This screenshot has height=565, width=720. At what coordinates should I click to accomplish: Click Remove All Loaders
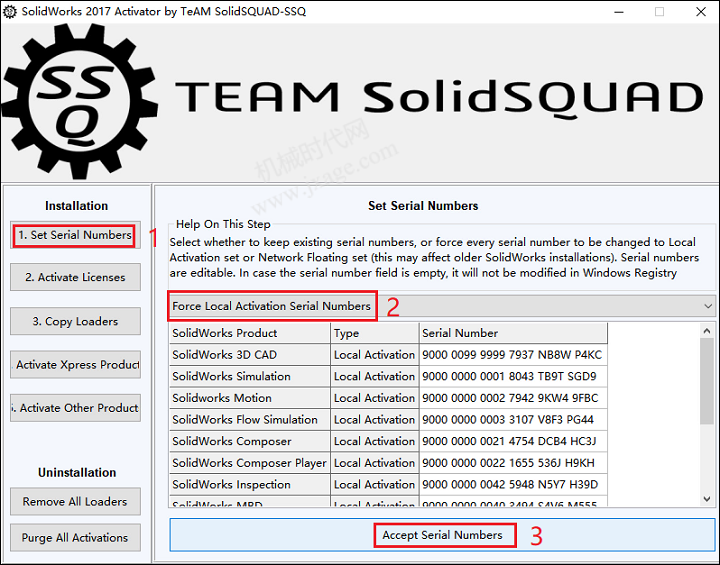75,501
